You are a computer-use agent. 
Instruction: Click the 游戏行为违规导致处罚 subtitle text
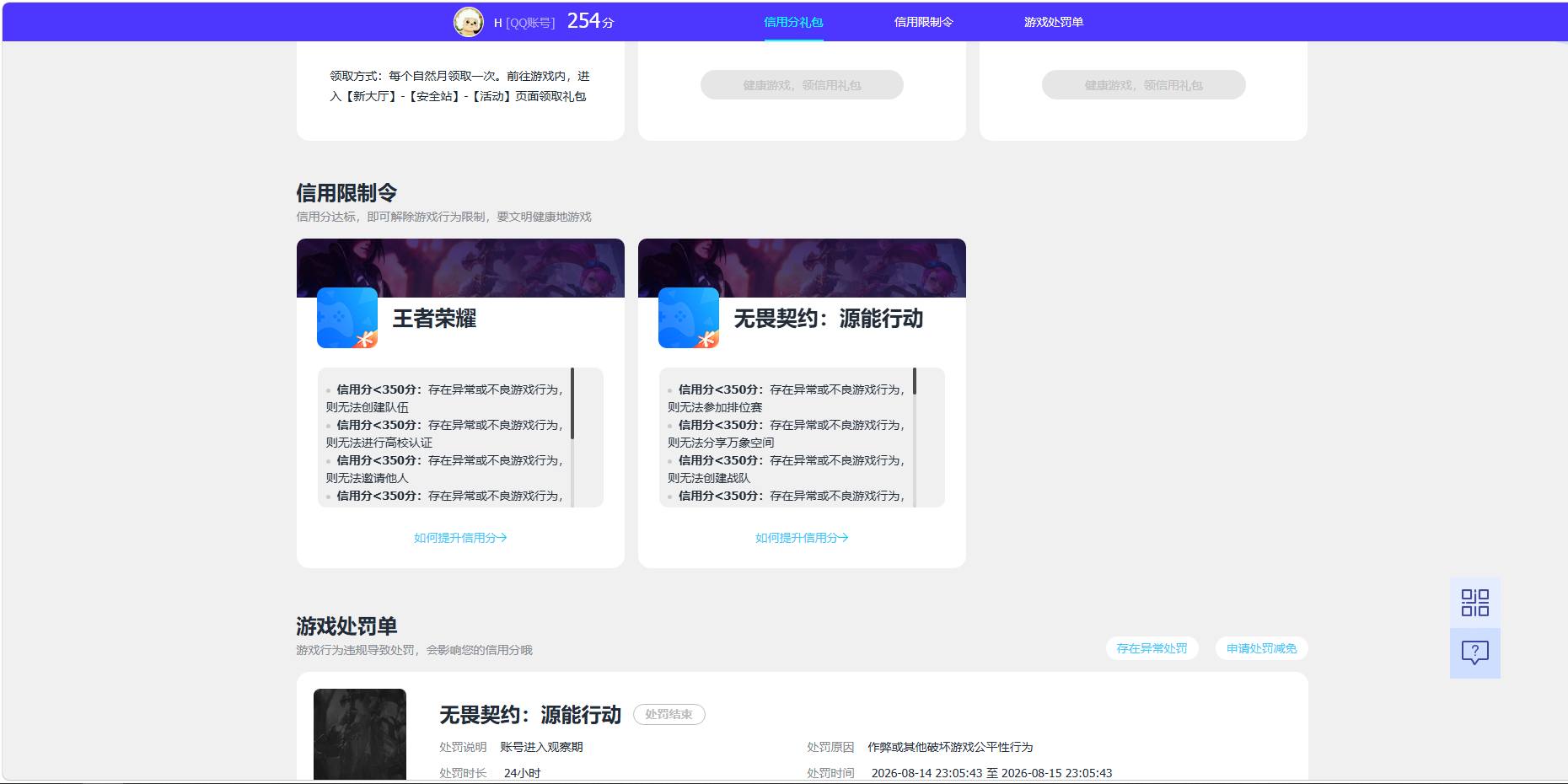pyautogui.click(x=414, y=650)
